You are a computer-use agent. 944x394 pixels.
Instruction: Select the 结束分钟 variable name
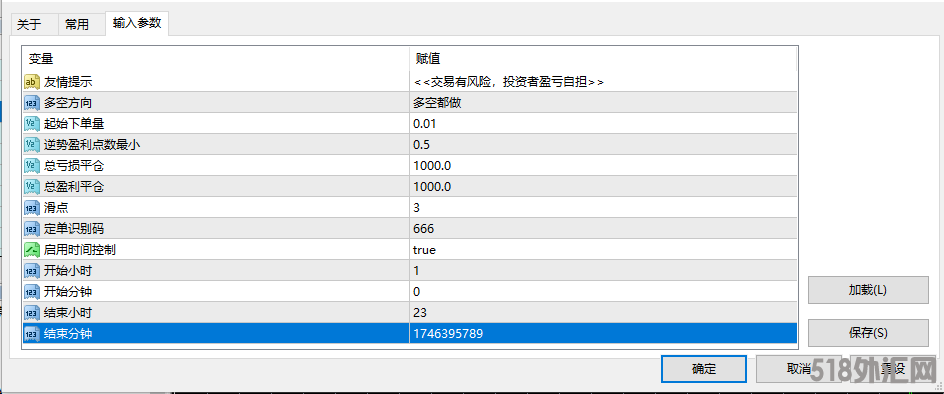coord(68,334)
